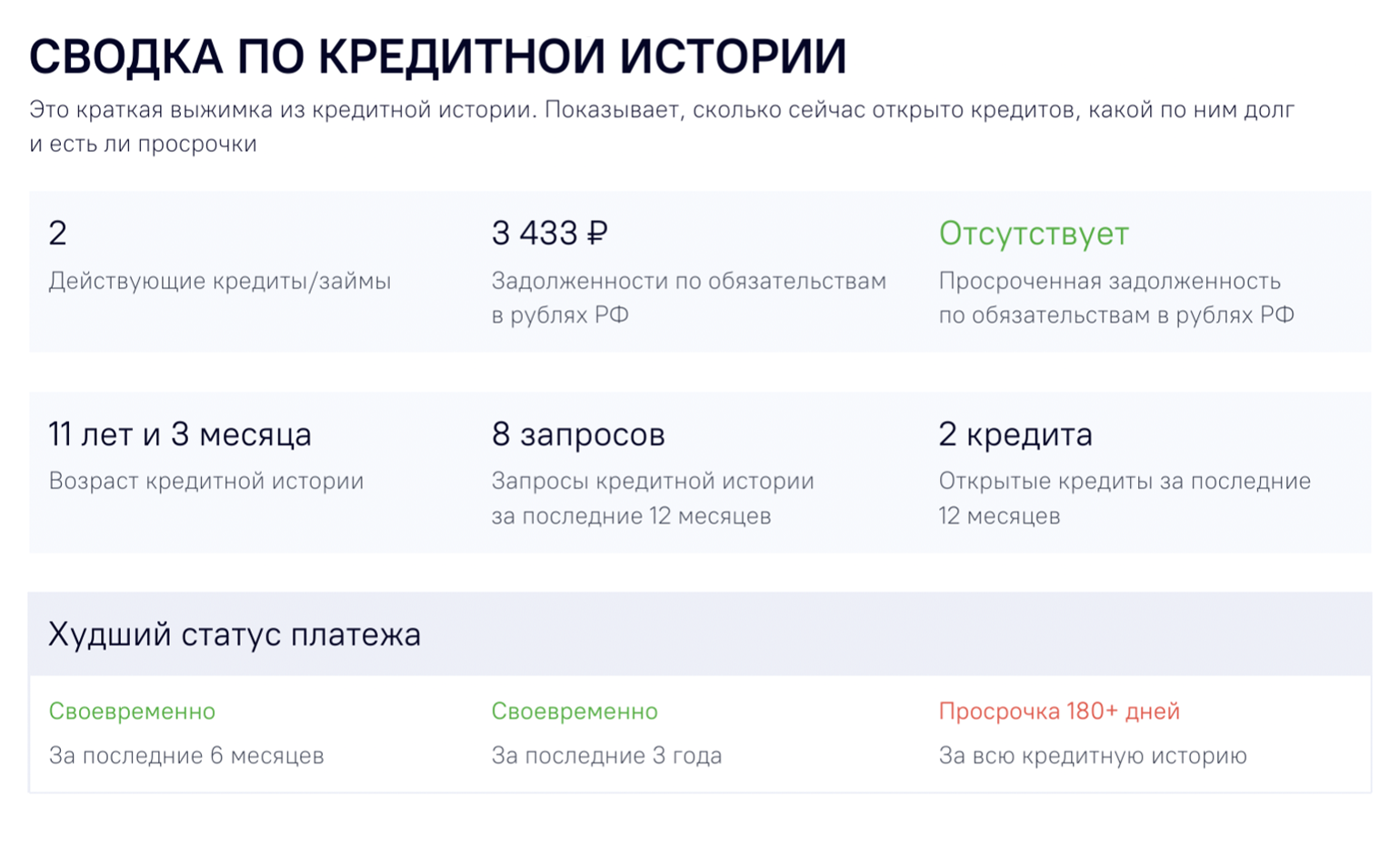Click the label "Возраст кредитной истории"

[206, 481]
